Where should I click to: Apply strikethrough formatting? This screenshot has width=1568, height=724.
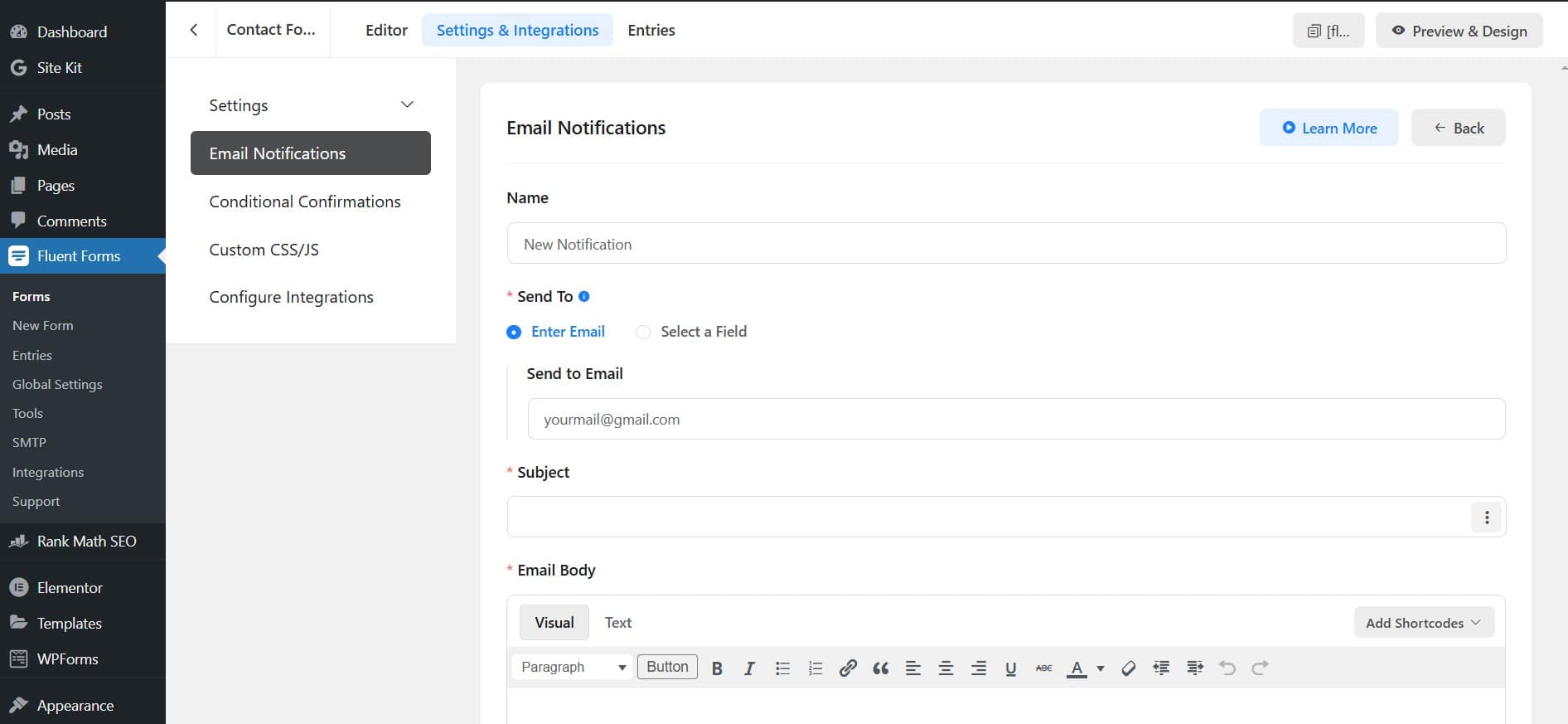pos(1044,668)
